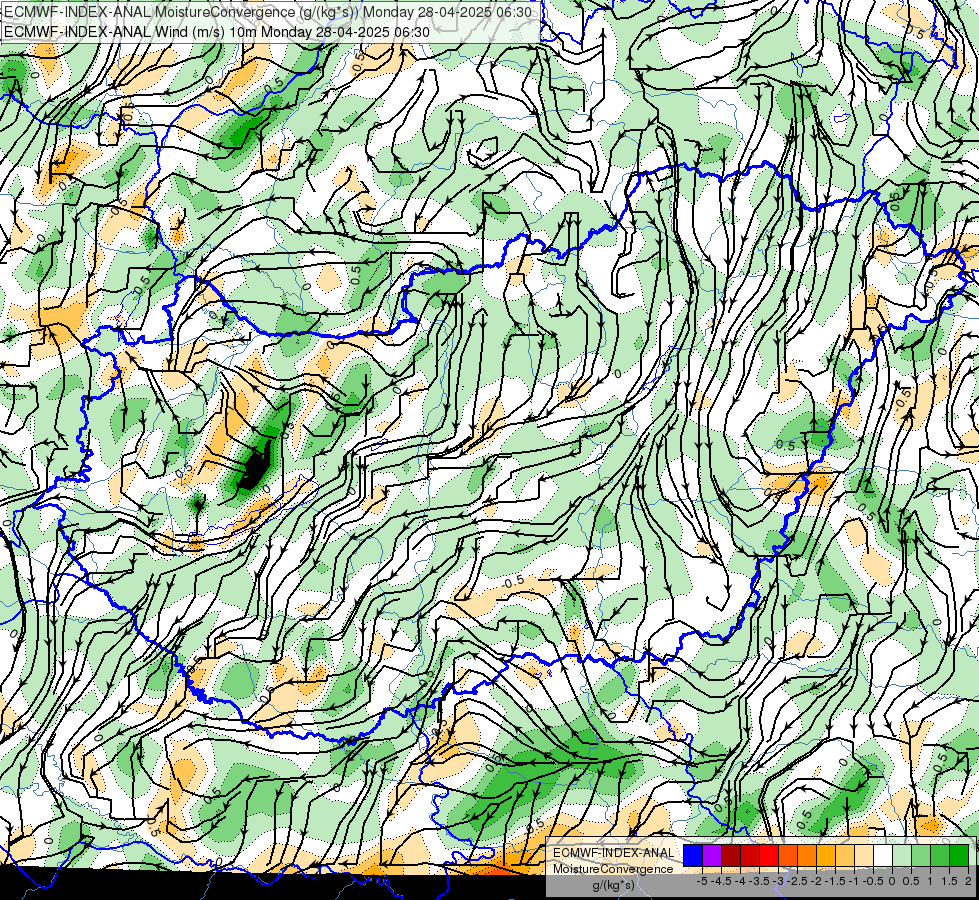
Task: Select the legend swatch between 0 and 0.5
Action: click(x=902, y=855)
